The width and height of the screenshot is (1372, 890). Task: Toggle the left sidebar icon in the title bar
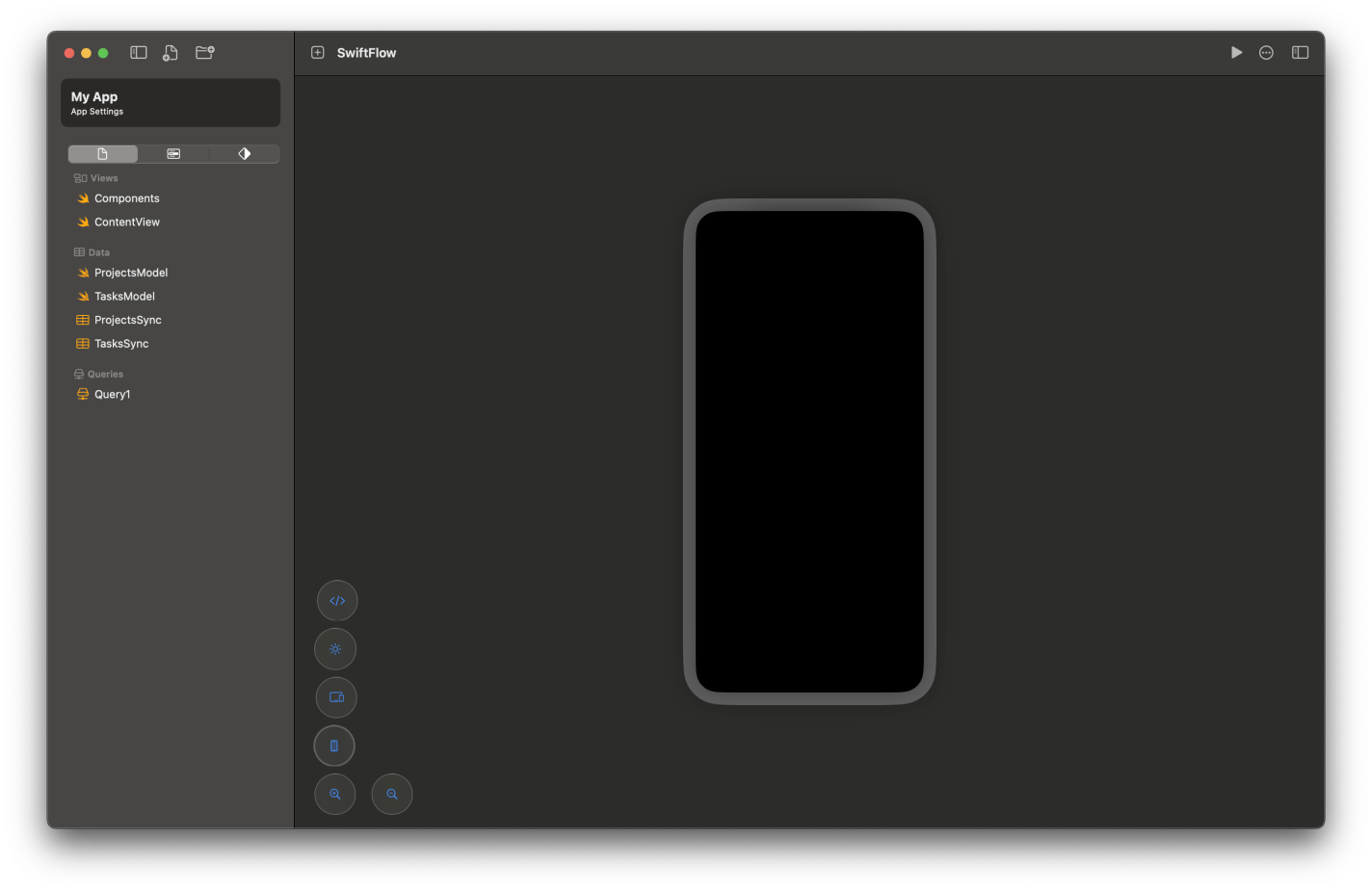coord(139,53)
